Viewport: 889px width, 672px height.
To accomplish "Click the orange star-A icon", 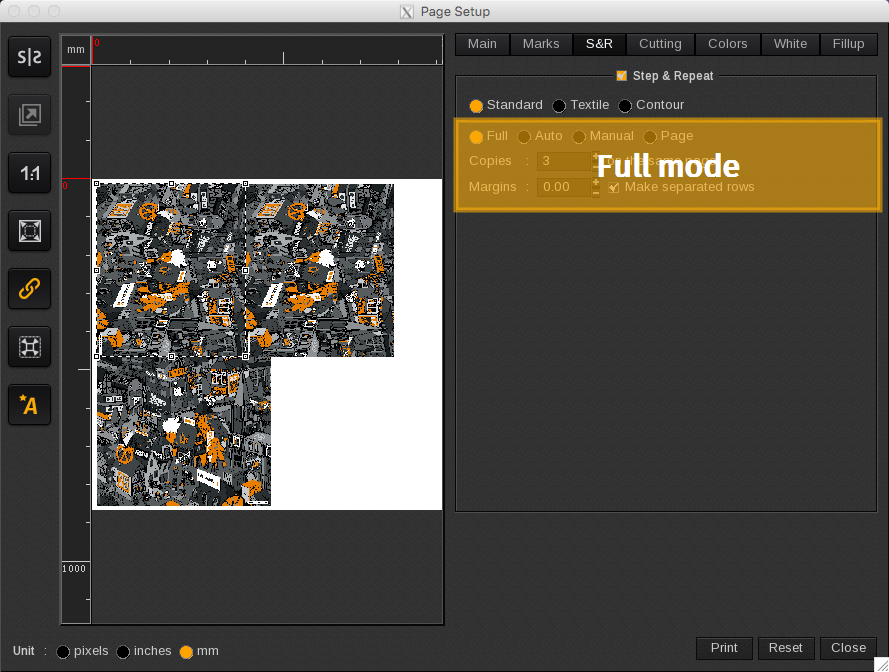I will (x=30, y=405).
